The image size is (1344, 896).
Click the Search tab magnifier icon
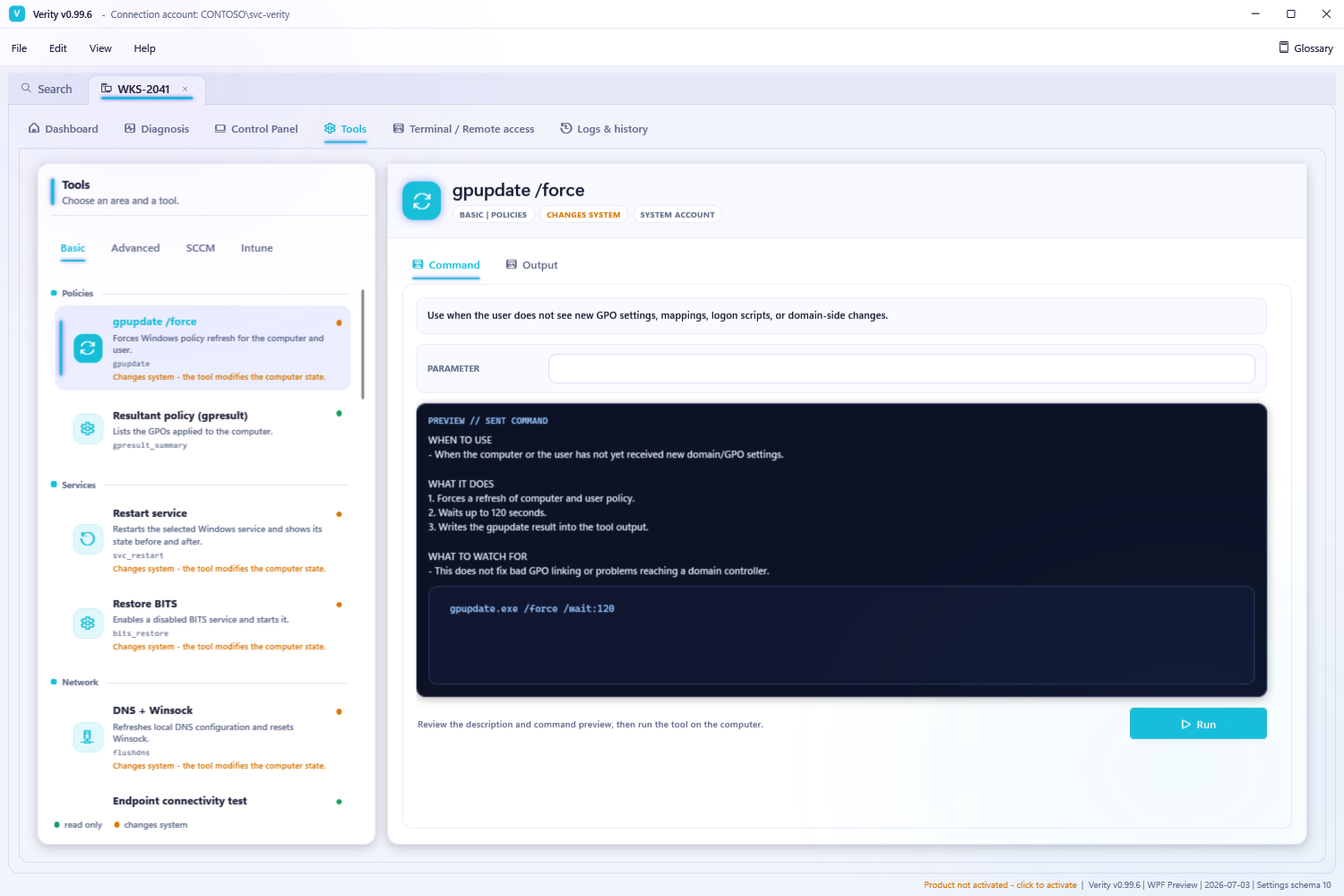point(26,89)
